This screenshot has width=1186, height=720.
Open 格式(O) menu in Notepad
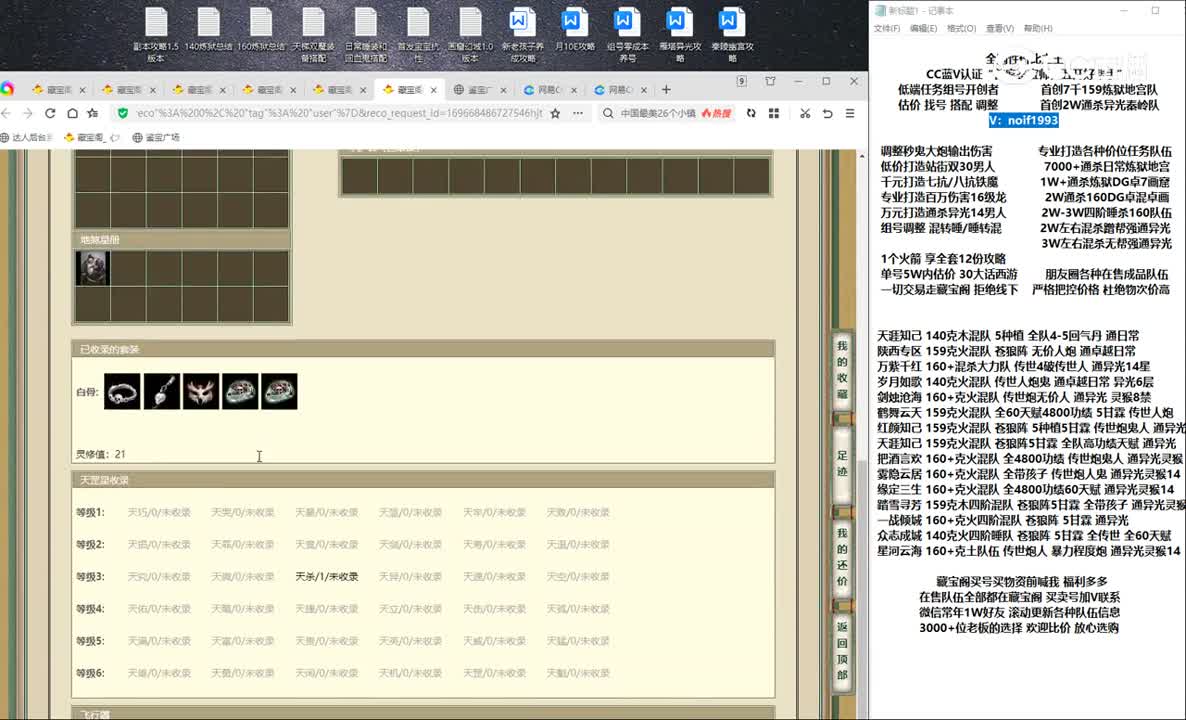pyautogui.click(x=961, y=28)
